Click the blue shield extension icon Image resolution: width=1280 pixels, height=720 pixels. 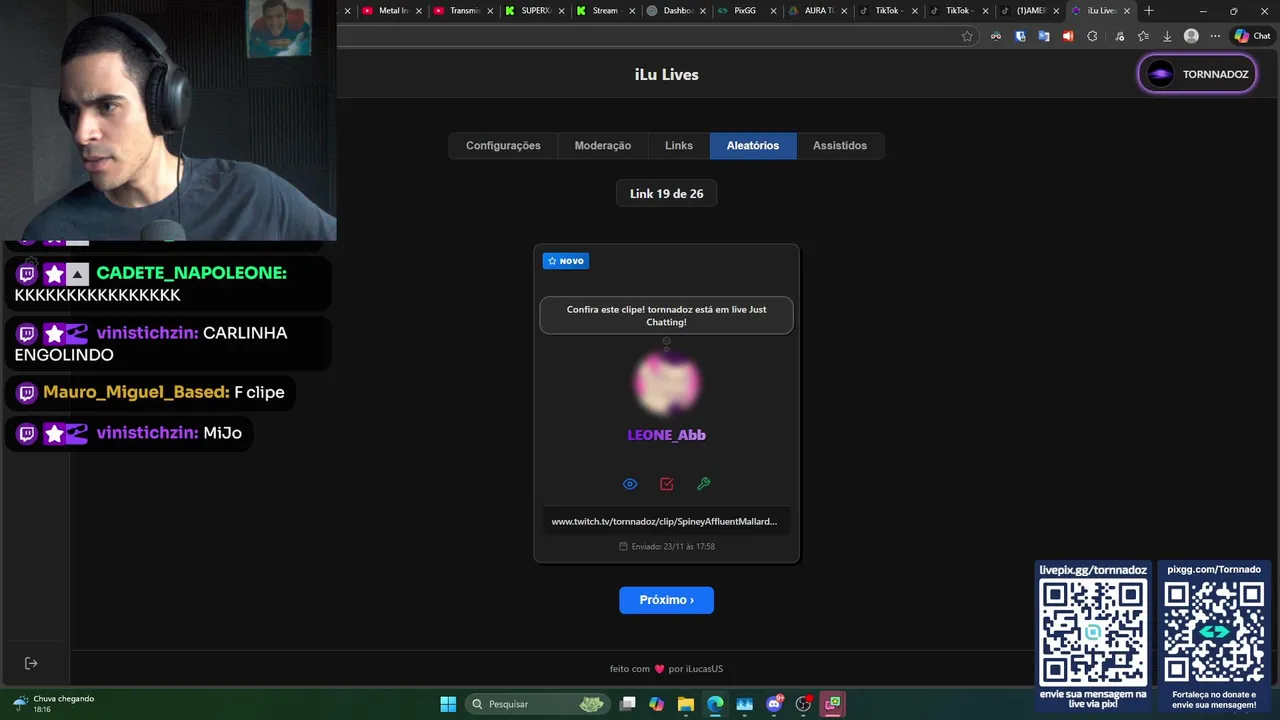(x=1020, y=36)
